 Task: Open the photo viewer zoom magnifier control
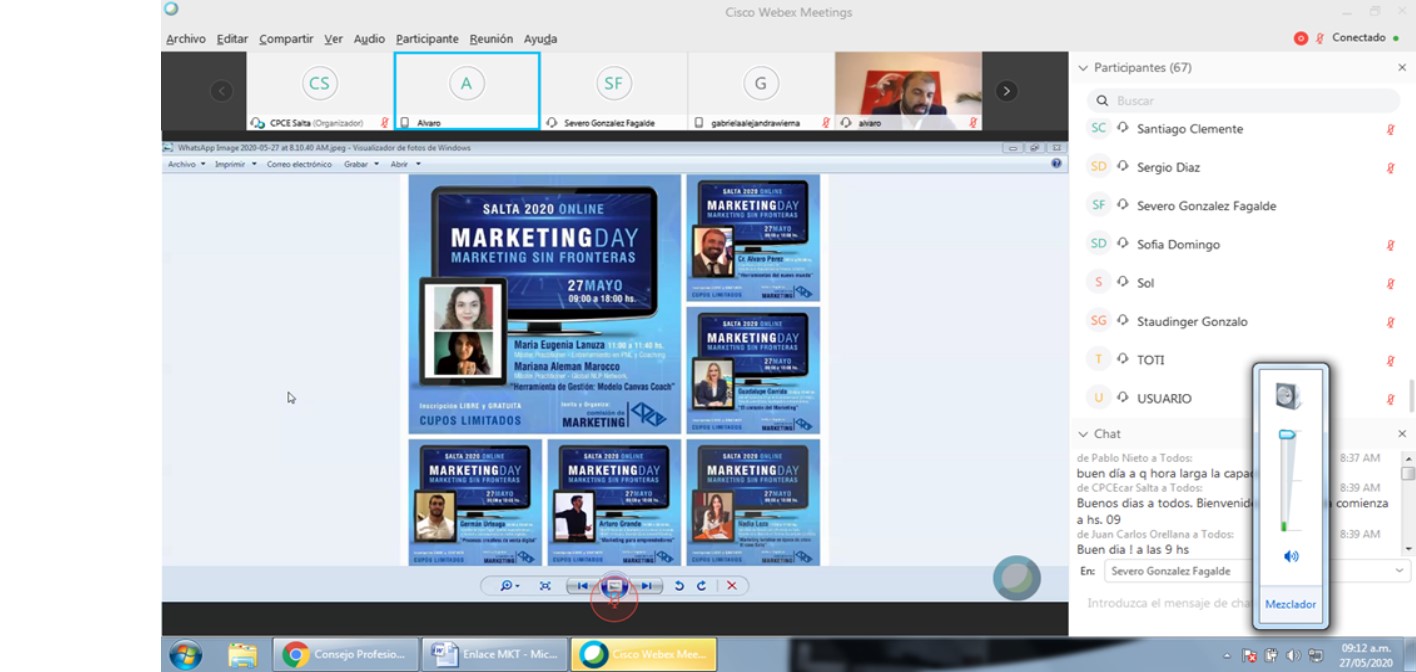click(x=510, y=586)
